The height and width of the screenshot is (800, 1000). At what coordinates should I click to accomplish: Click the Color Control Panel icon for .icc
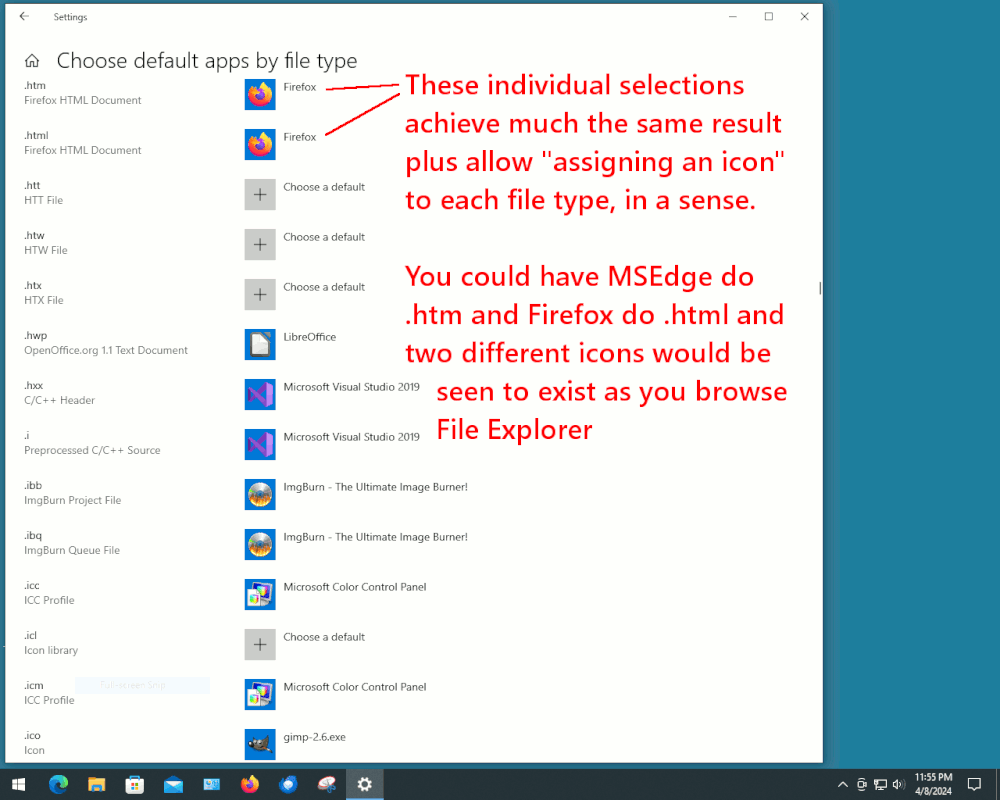coord(260,595)
